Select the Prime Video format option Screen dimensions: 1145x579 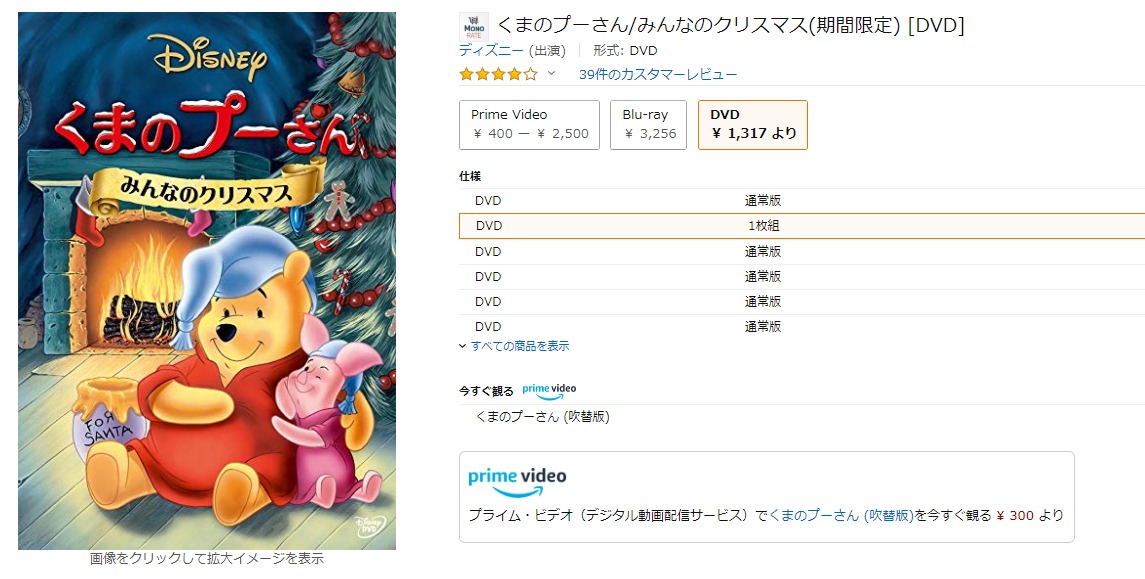(x=529, y=124)
